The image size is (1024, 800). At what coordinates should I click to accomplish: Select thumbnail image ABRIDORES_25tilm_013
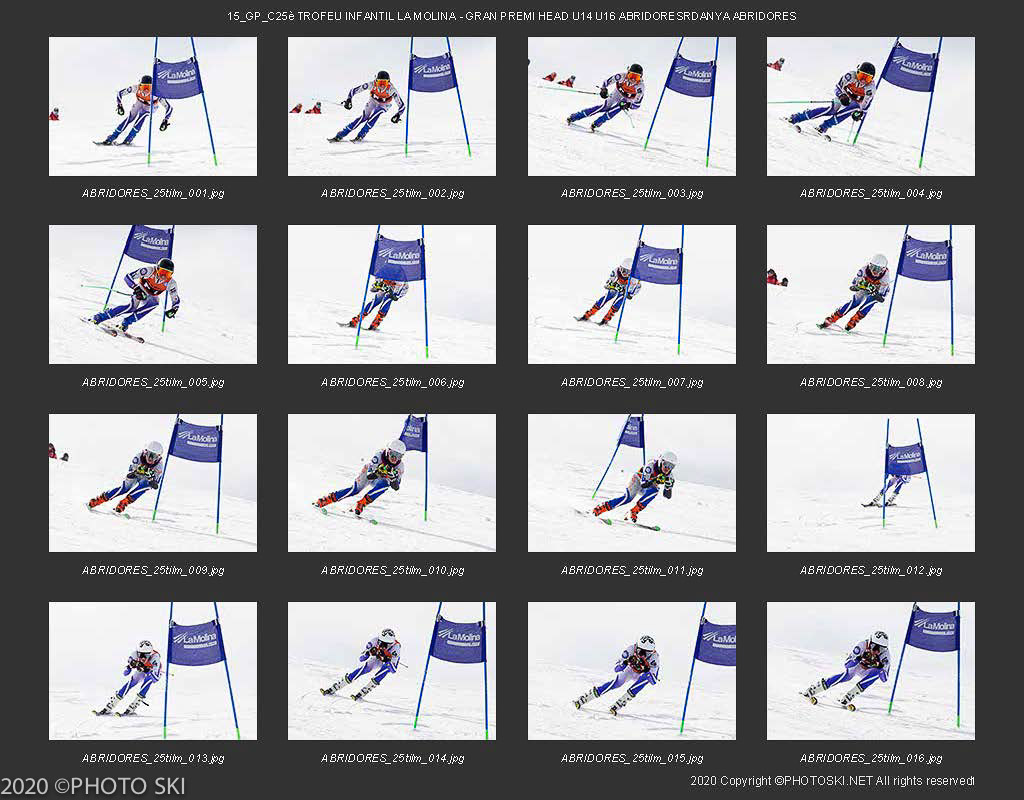click(x=152, y=670)
